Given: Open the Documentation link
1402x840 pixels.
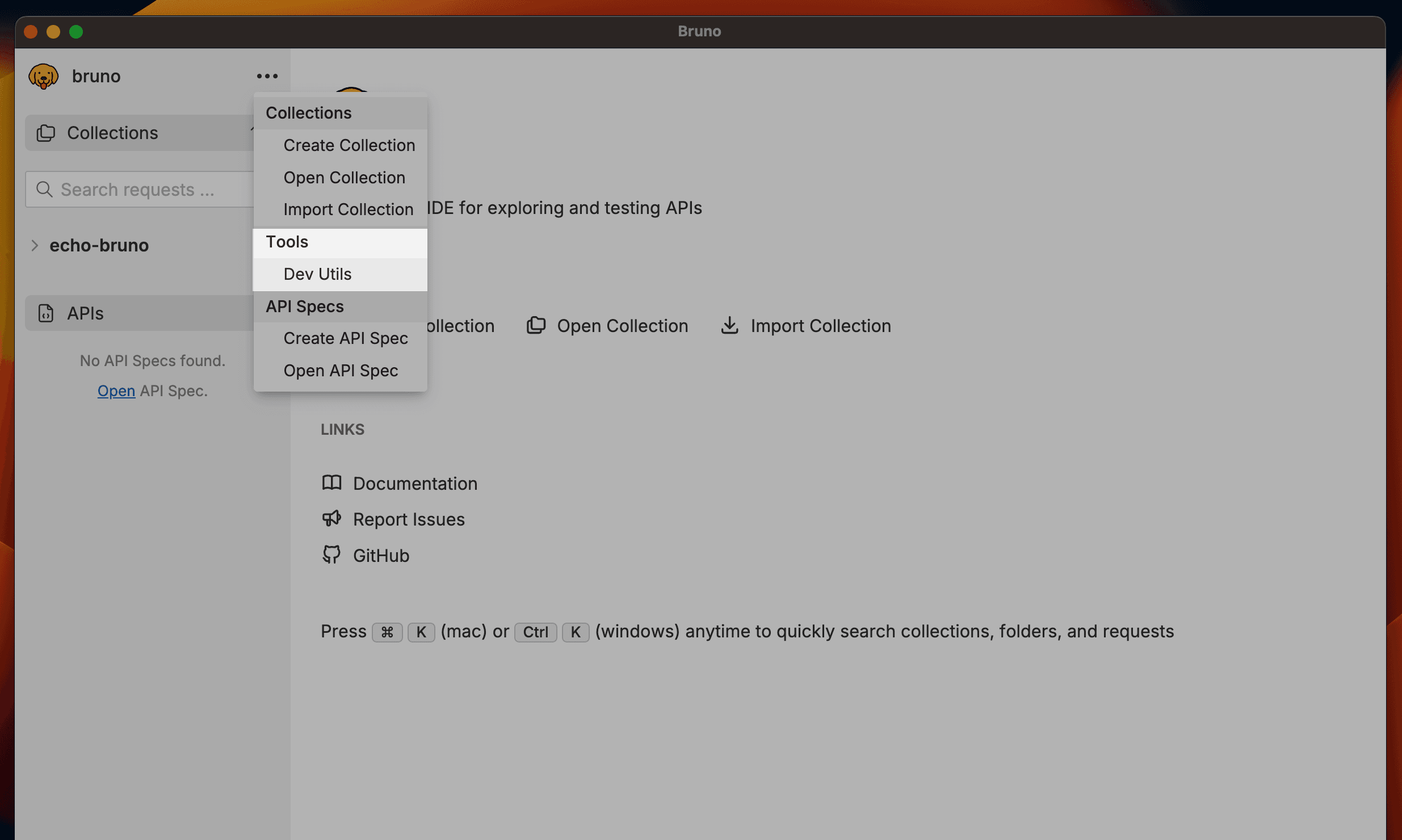Looking at the screenshot, I should [x=415, y=484].
